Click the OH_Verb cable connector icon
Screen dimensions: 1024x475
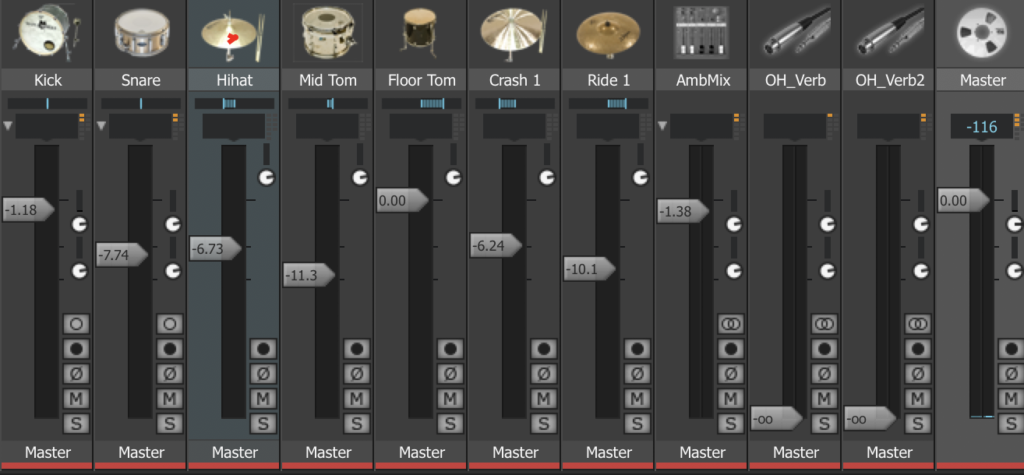795,32
